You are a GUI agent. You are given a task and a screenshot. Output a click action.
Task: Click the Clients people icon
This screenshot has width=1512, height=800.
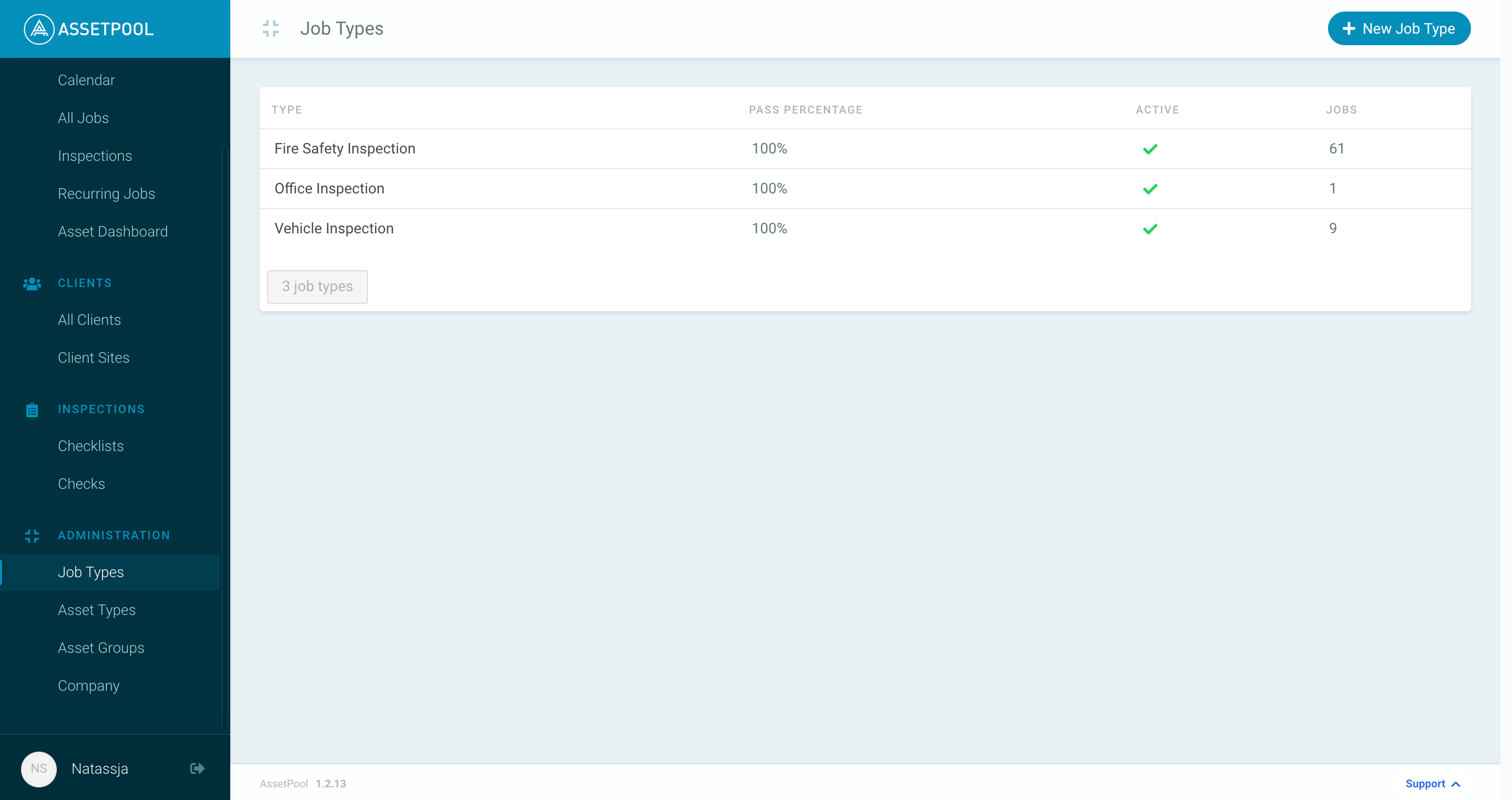point(32,283)
